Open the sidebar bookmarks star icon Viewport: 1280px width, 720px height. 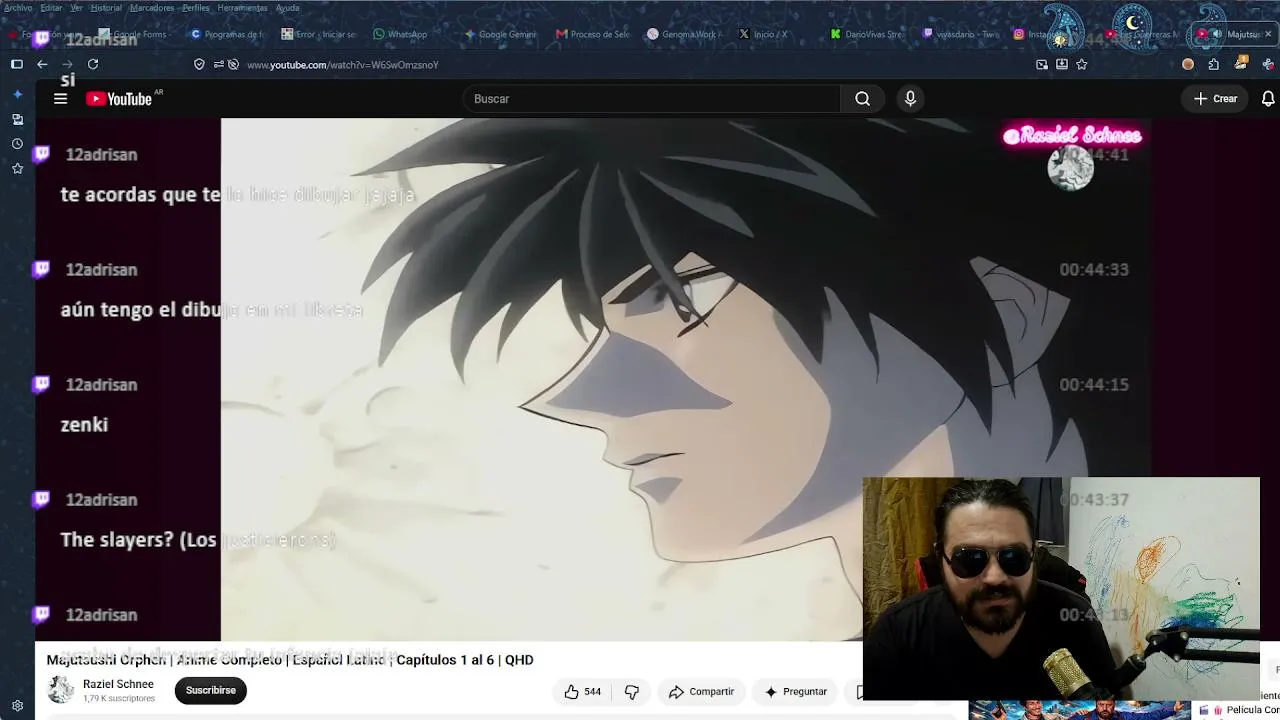(17, 168)
